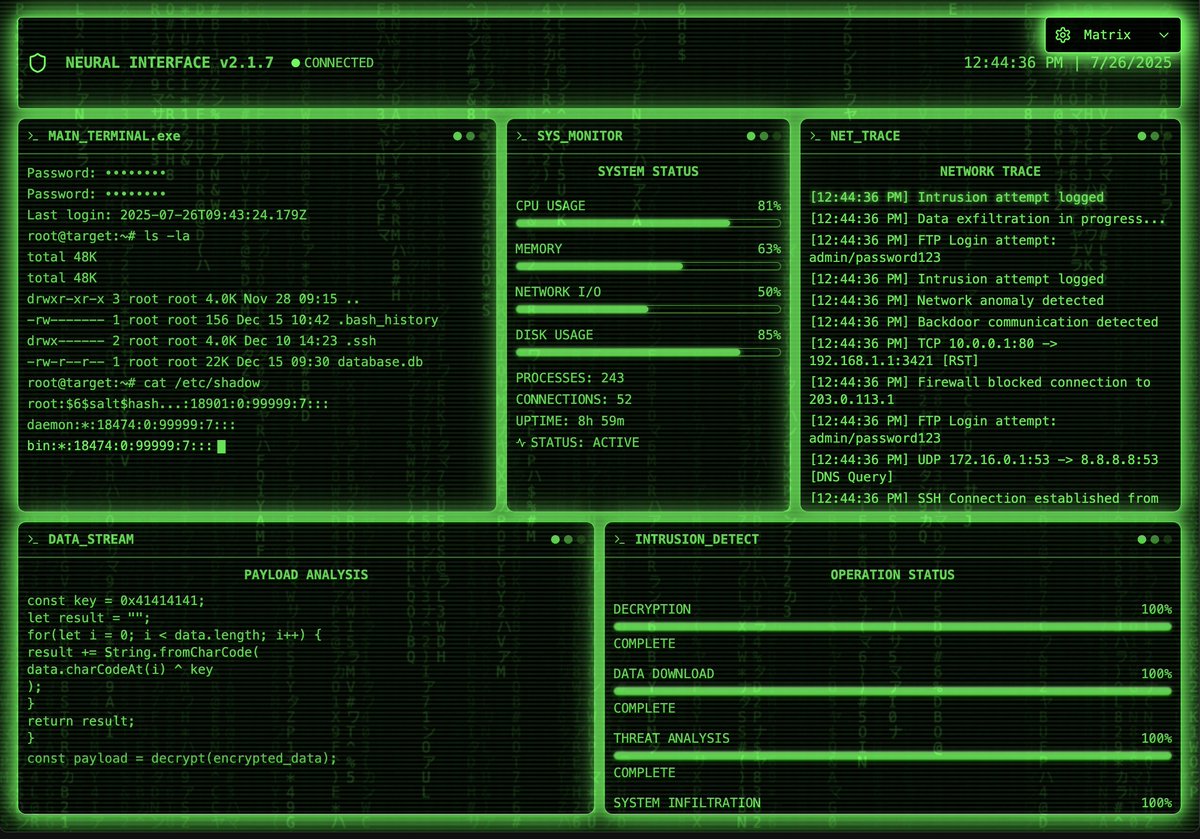Click the NETWORK TRACE heading
The image size is (1200, 839).
990,172
